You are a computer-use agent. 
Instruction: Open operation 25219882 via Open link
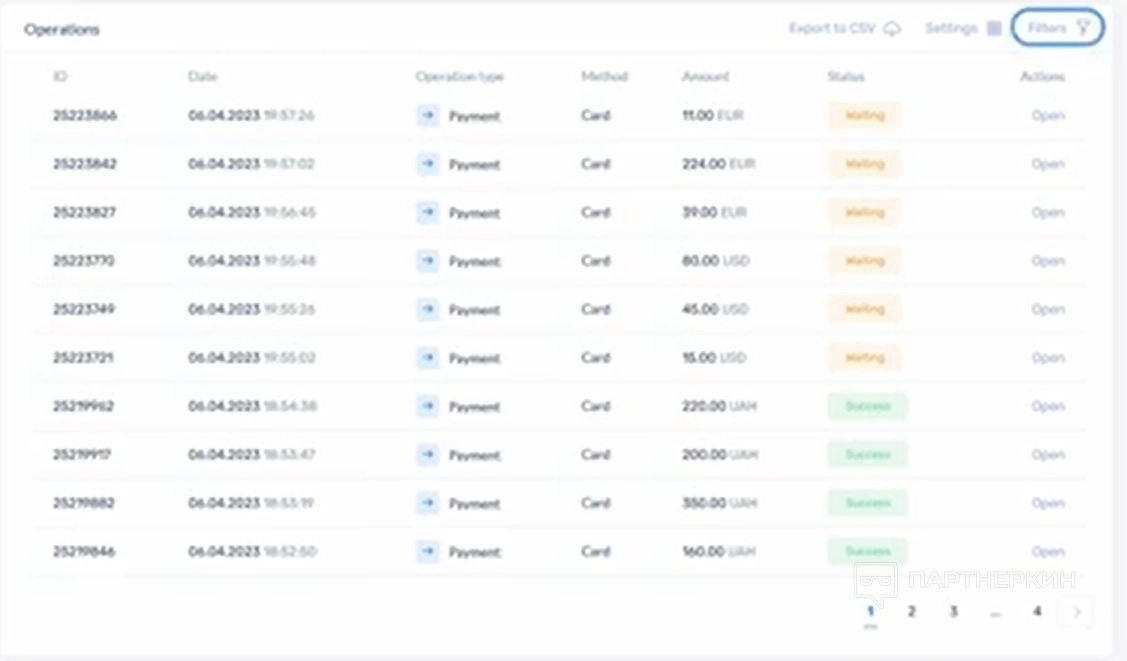[x=1048, y=504]
